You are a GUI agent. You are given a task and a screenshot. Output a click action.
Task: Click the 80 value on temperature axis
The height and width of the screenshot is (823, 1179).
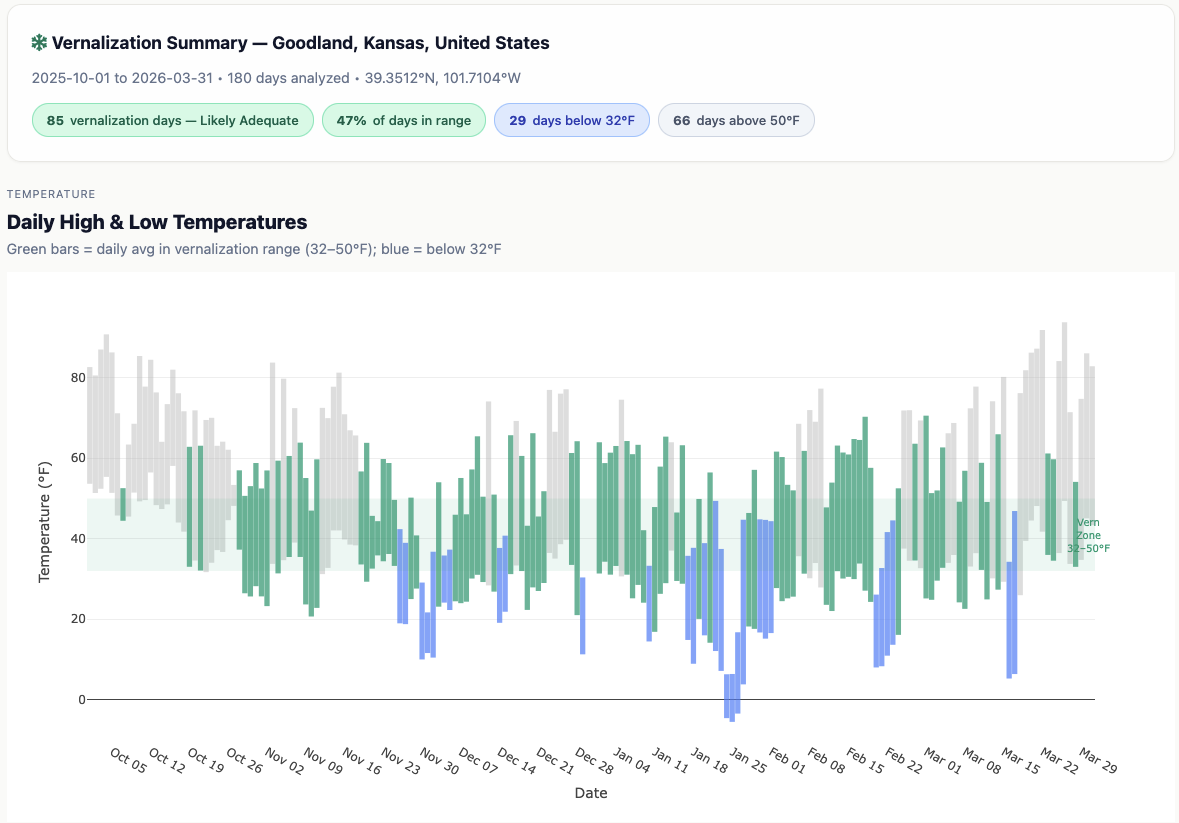70,378
